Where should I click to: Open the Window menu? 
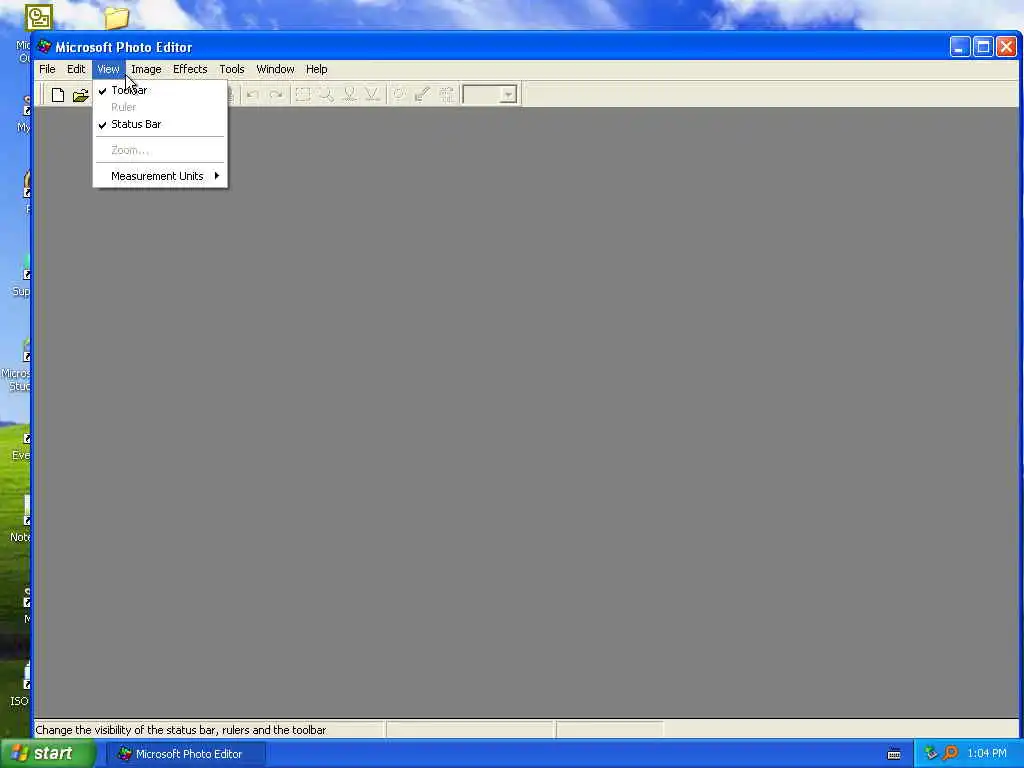pos(275,69)
